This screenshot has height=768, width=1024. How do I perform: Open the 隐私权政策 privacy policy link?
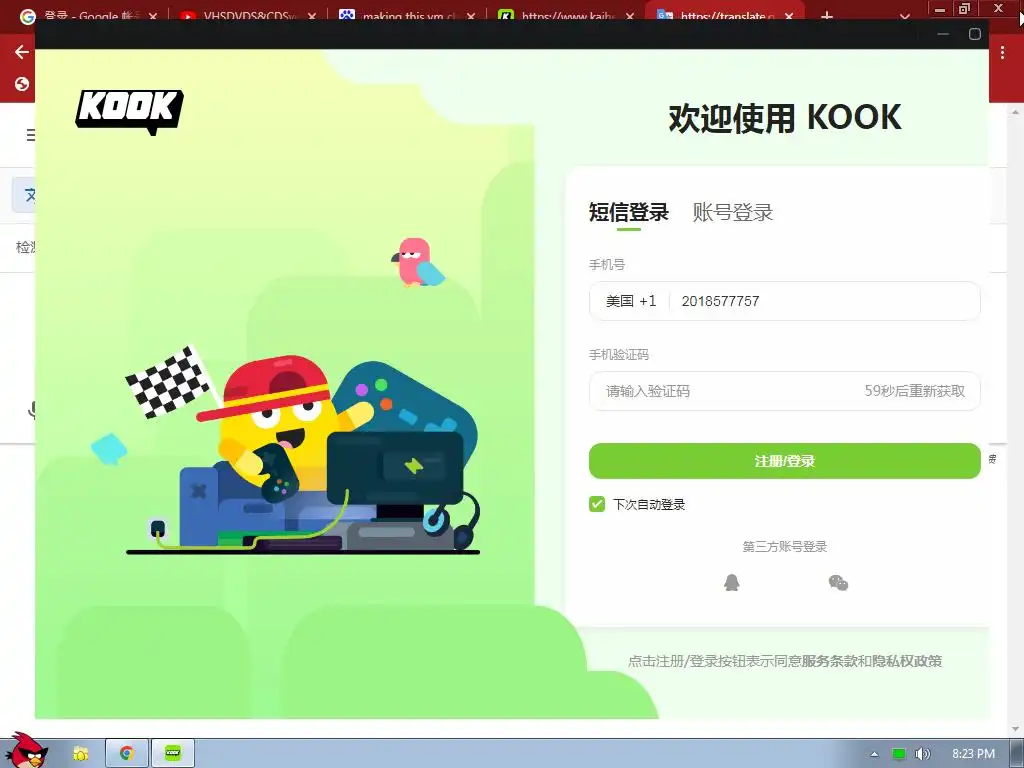pos(907,661)
